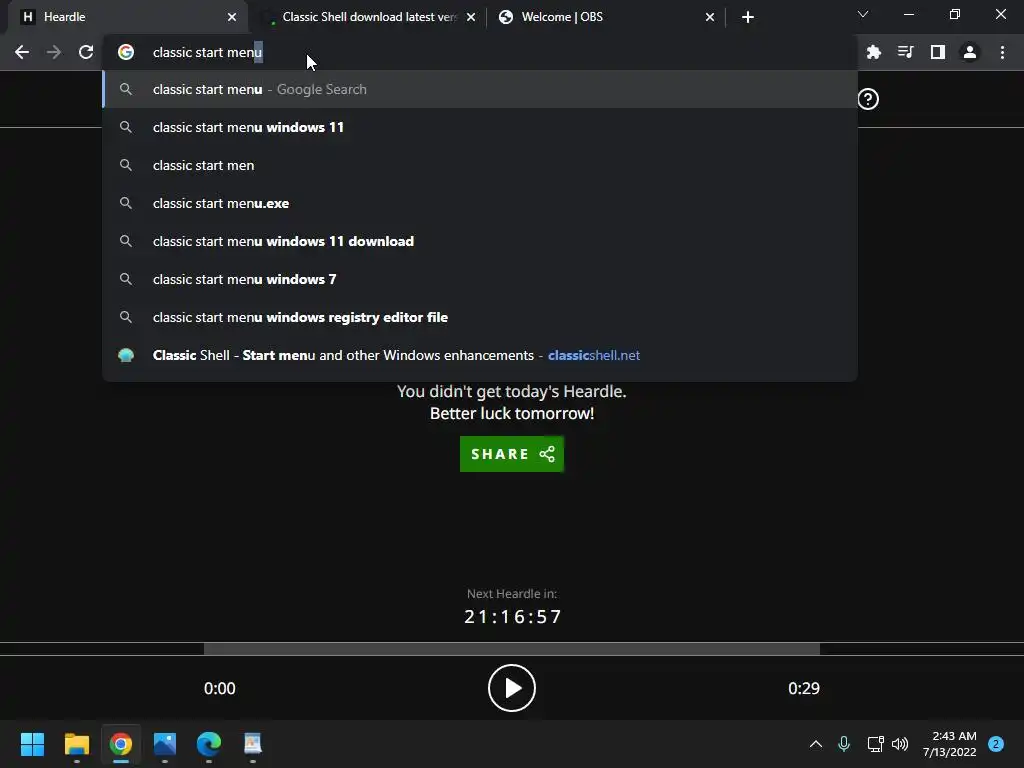The image size is (1024, 768).
Task: Click the Chrome taskbar icon
Action: click(121, 744)
